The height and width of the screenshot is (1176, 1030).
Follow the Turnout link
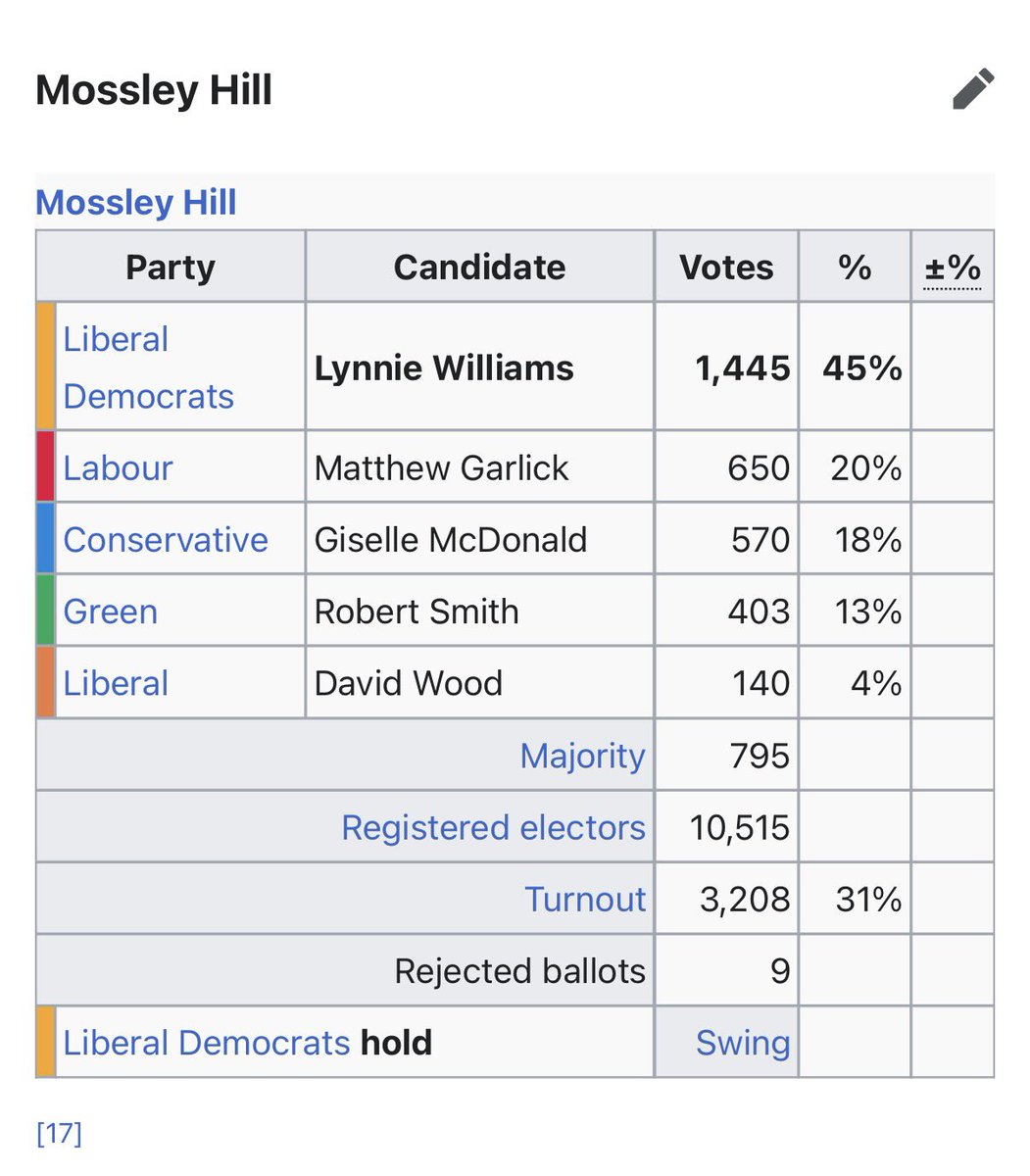tap(585, 899)
